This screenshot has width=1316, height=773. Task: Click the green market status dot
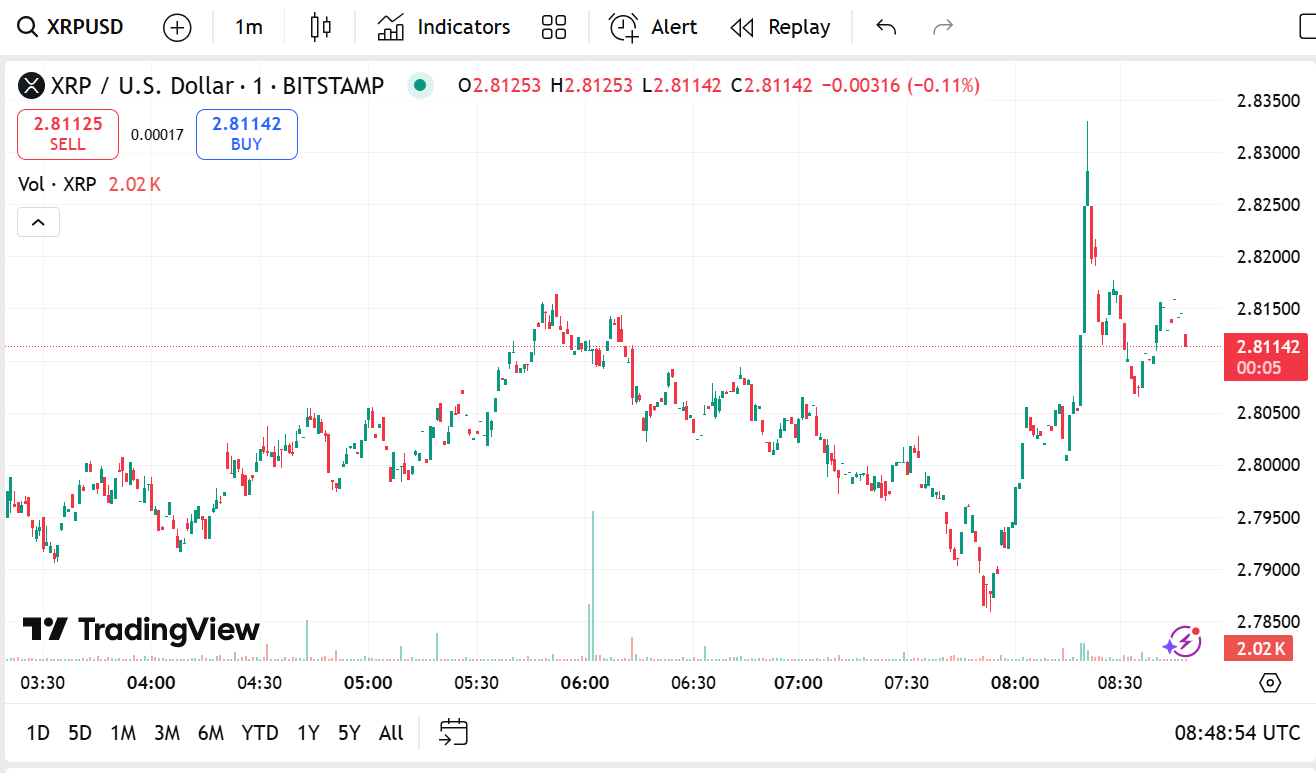[x=420, y=86]
